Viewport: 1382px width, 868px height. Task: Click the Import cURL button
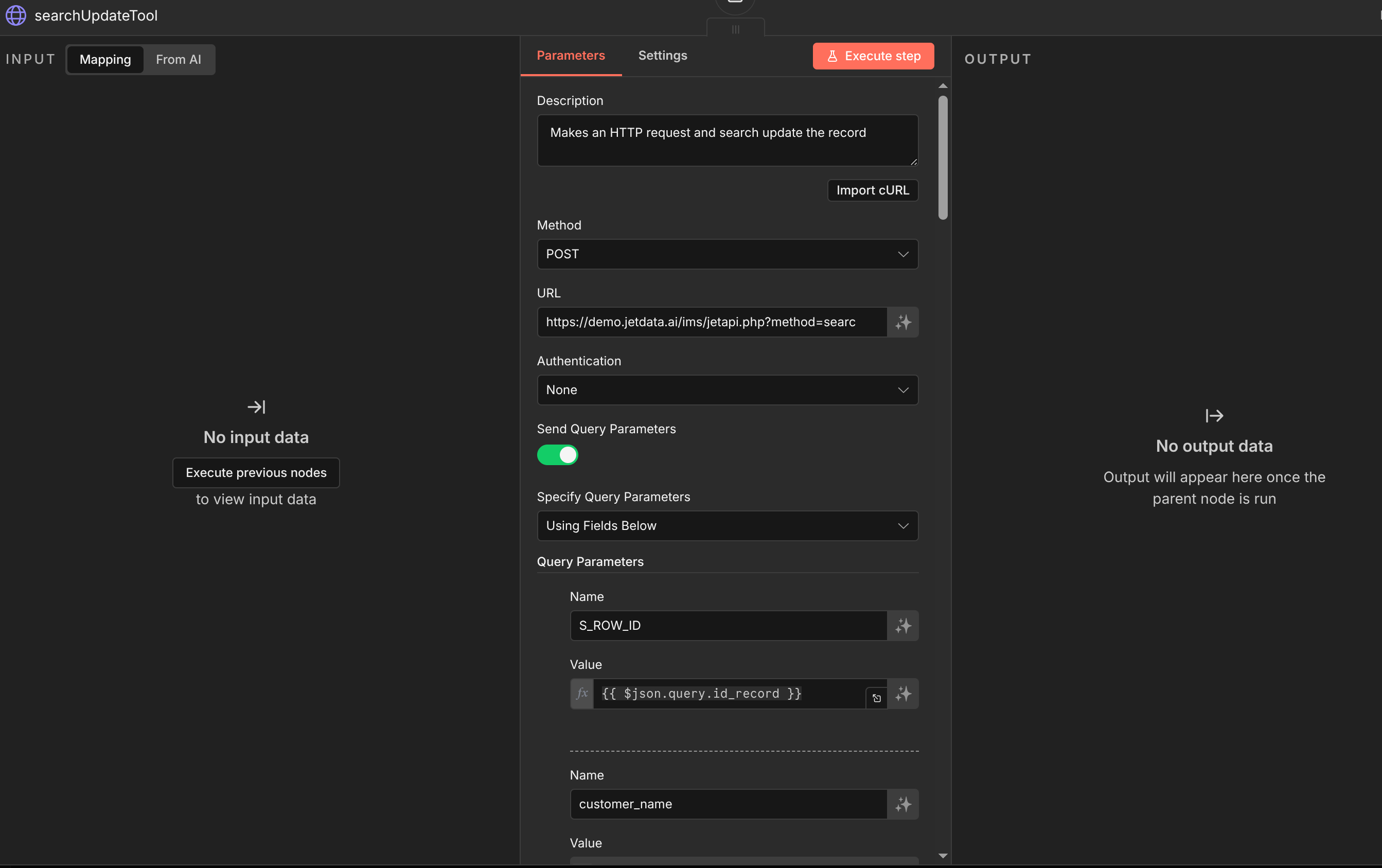(872, 190)
